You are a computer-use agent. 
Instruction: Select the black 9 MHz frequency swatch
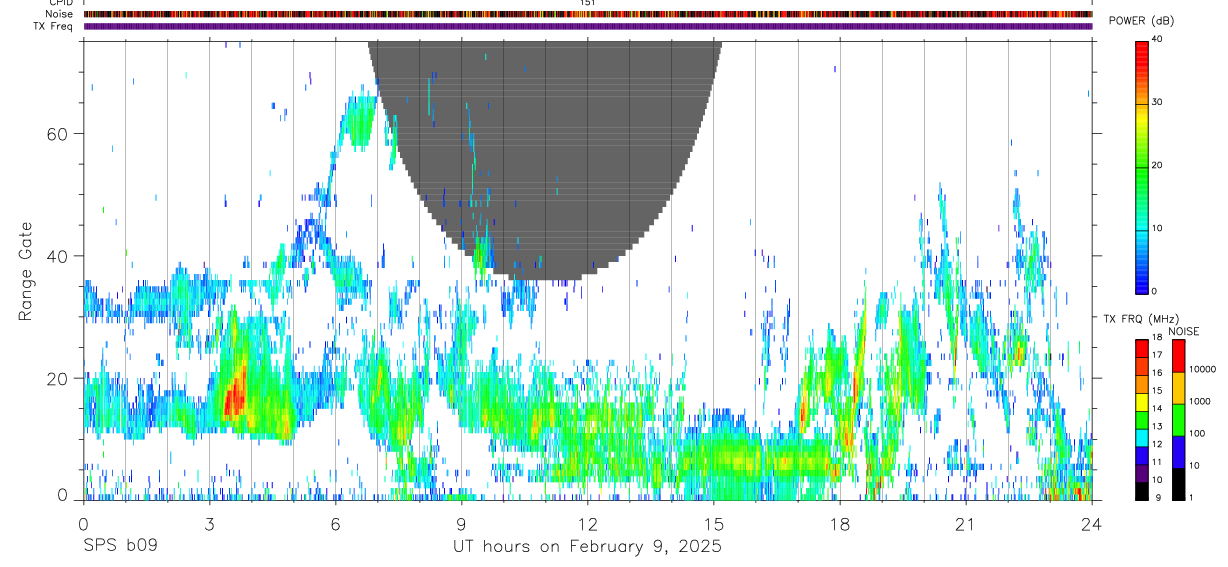[1141, 490]
